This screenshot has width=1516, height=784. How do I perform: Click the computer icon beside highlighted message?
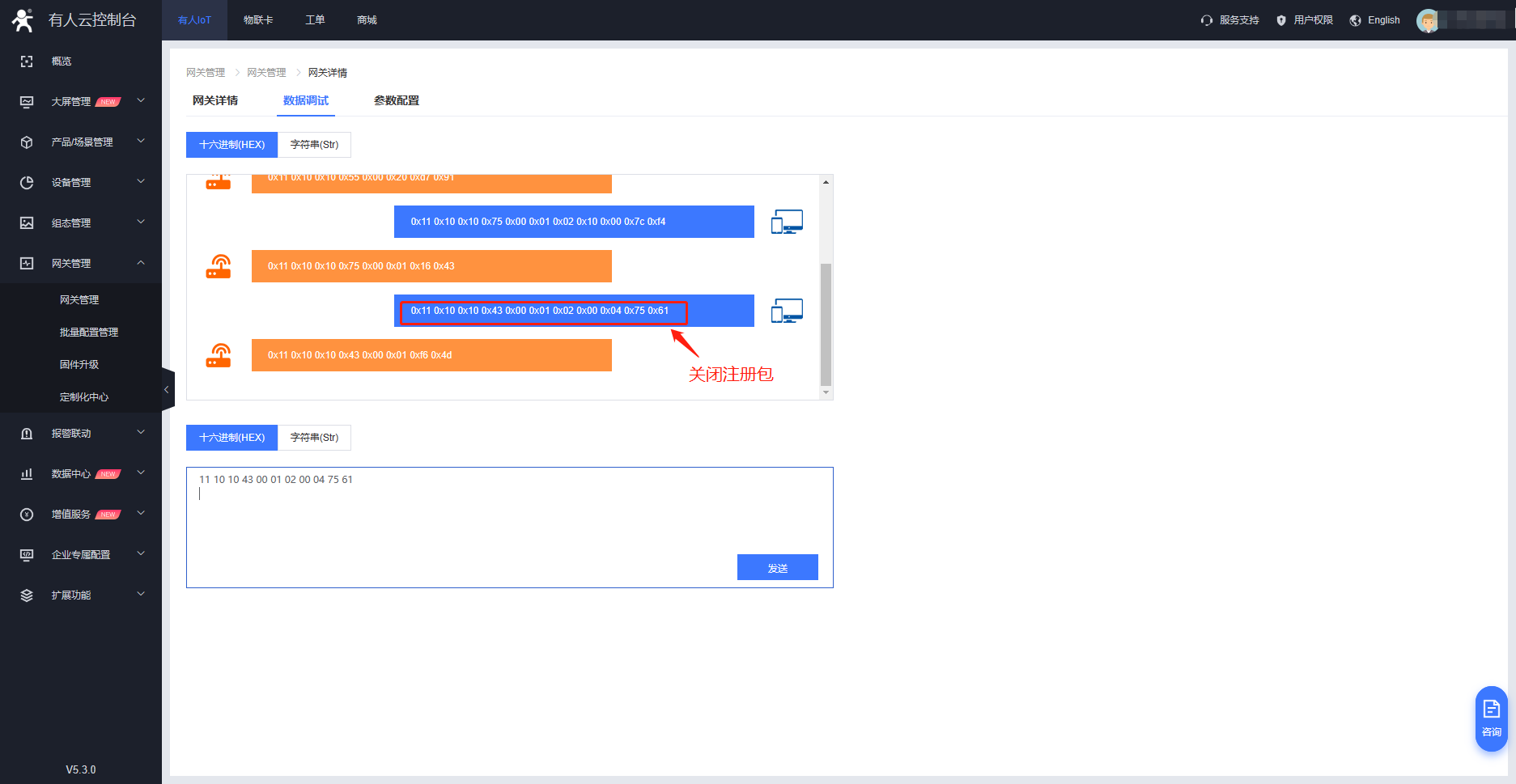787,311
